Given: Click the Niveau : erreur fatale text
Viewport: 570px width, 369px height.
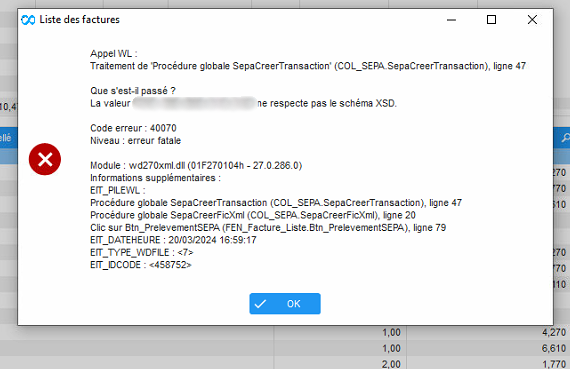Looking at the screenshot, I should (135, 141).
